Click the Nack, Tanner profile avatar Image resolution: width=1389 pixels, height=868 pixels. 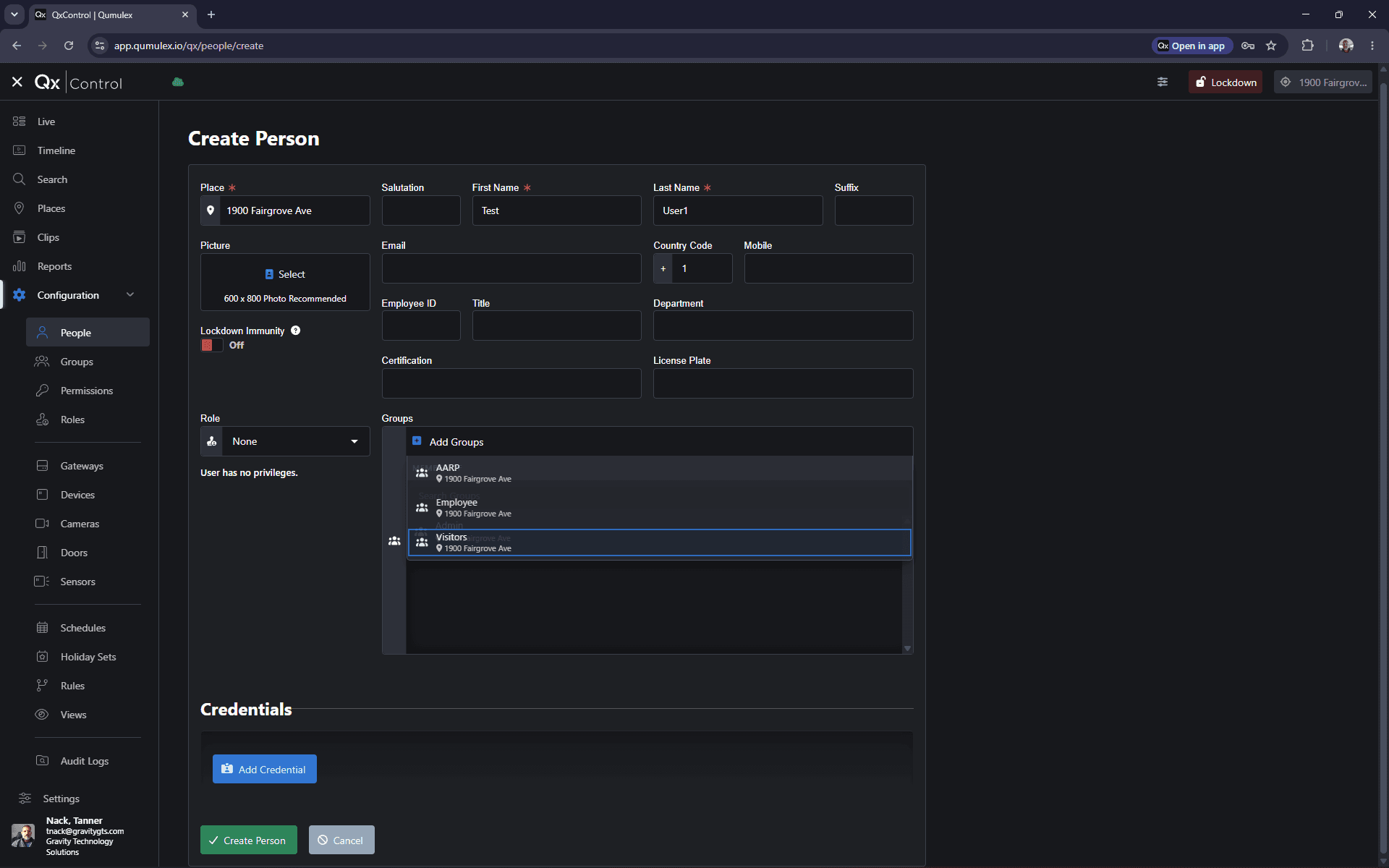click(22, 835)
